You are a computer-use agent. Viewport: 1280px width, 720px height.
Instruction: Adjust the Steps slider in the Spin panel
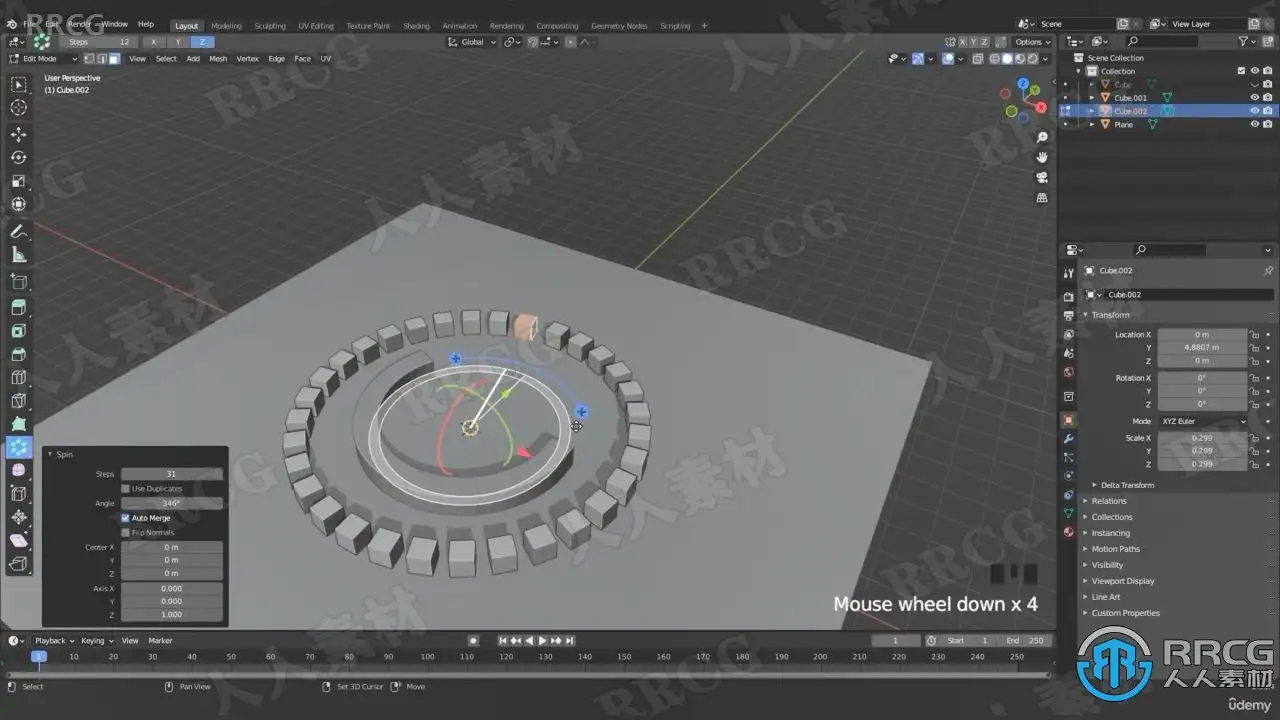tap(172, 474)
